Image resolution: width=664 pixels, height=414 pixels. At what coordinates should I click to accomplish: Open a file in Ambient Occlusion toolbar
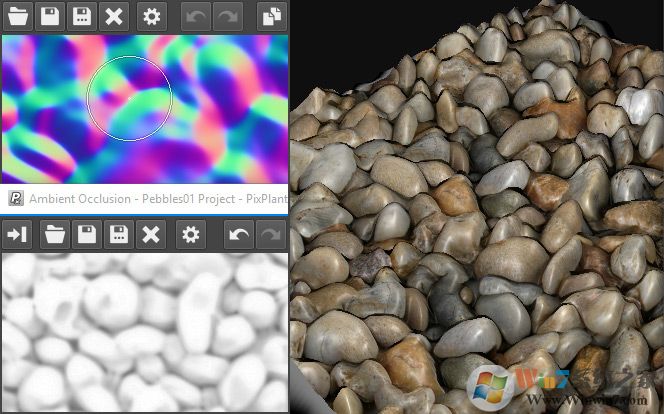tap(55, 234)
